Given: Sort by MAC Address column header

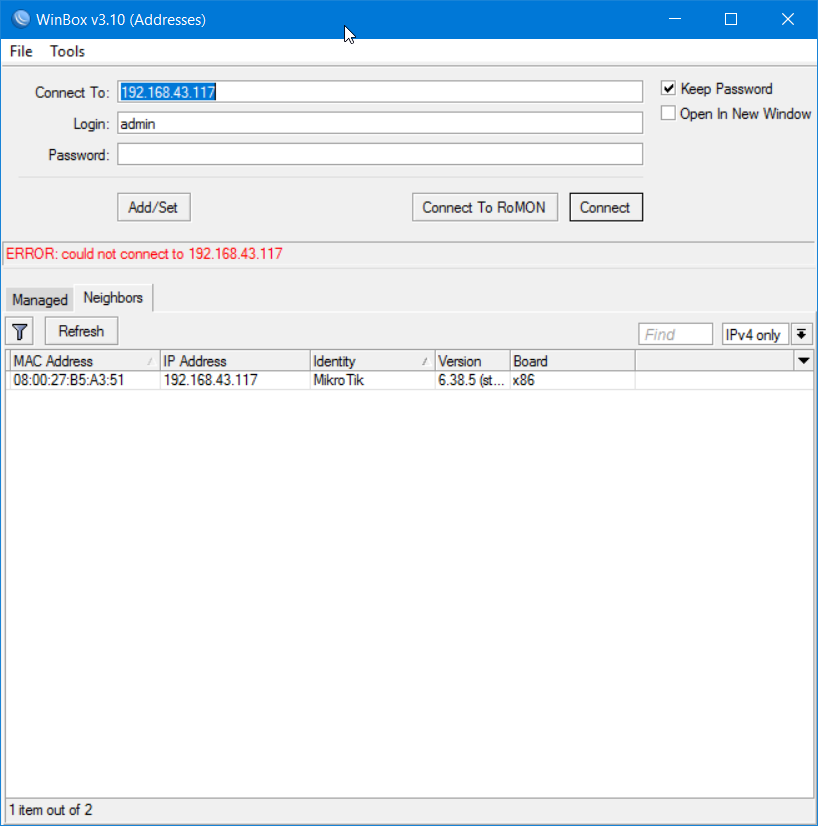Looking at the screenshot, I should click(x=84, y=361).
